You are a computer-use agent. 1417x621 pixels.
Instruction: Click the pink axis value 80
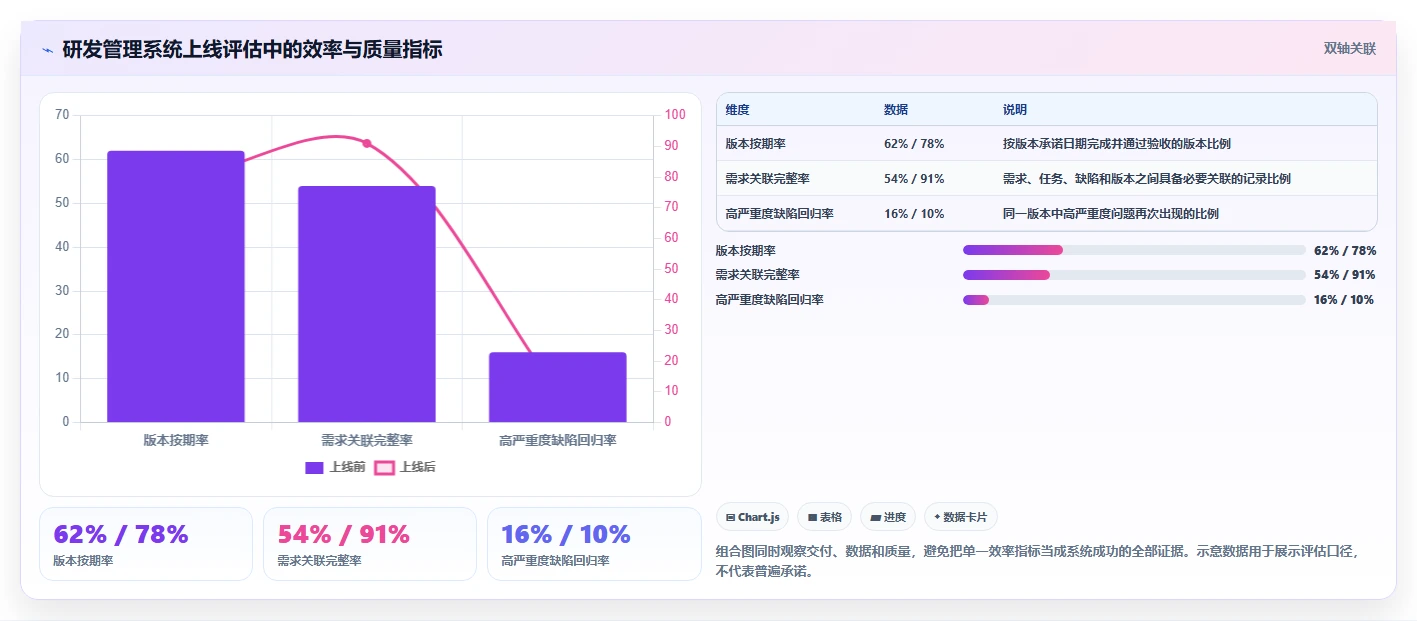pos(671,177)
